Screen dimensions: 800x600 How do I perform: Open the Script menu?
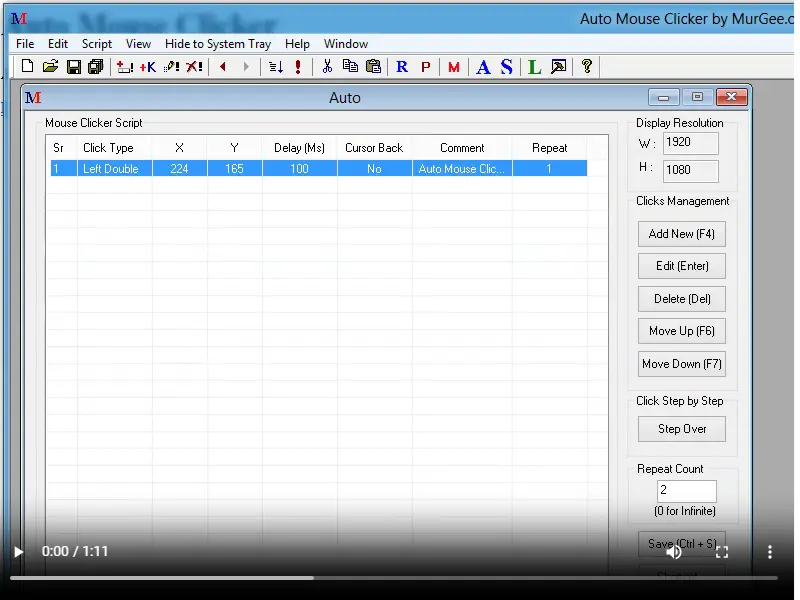point(97,44)
